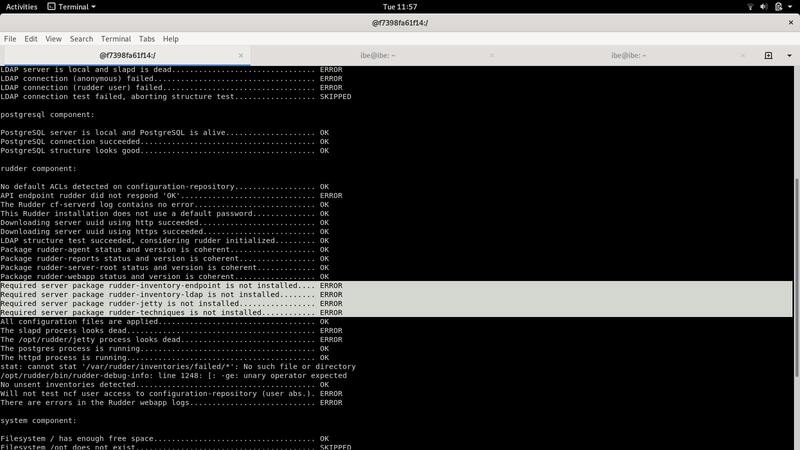
Task: Click line 'Will not test ncf user access'
Action: [171, 393]
